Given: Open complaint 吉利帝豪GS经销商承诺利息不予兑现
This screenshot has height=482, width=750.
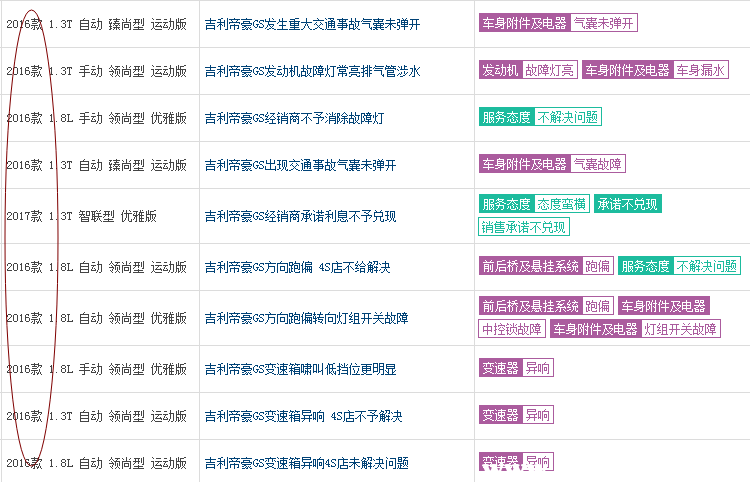Looking at the screenshot, I should [x=300, y=216].
